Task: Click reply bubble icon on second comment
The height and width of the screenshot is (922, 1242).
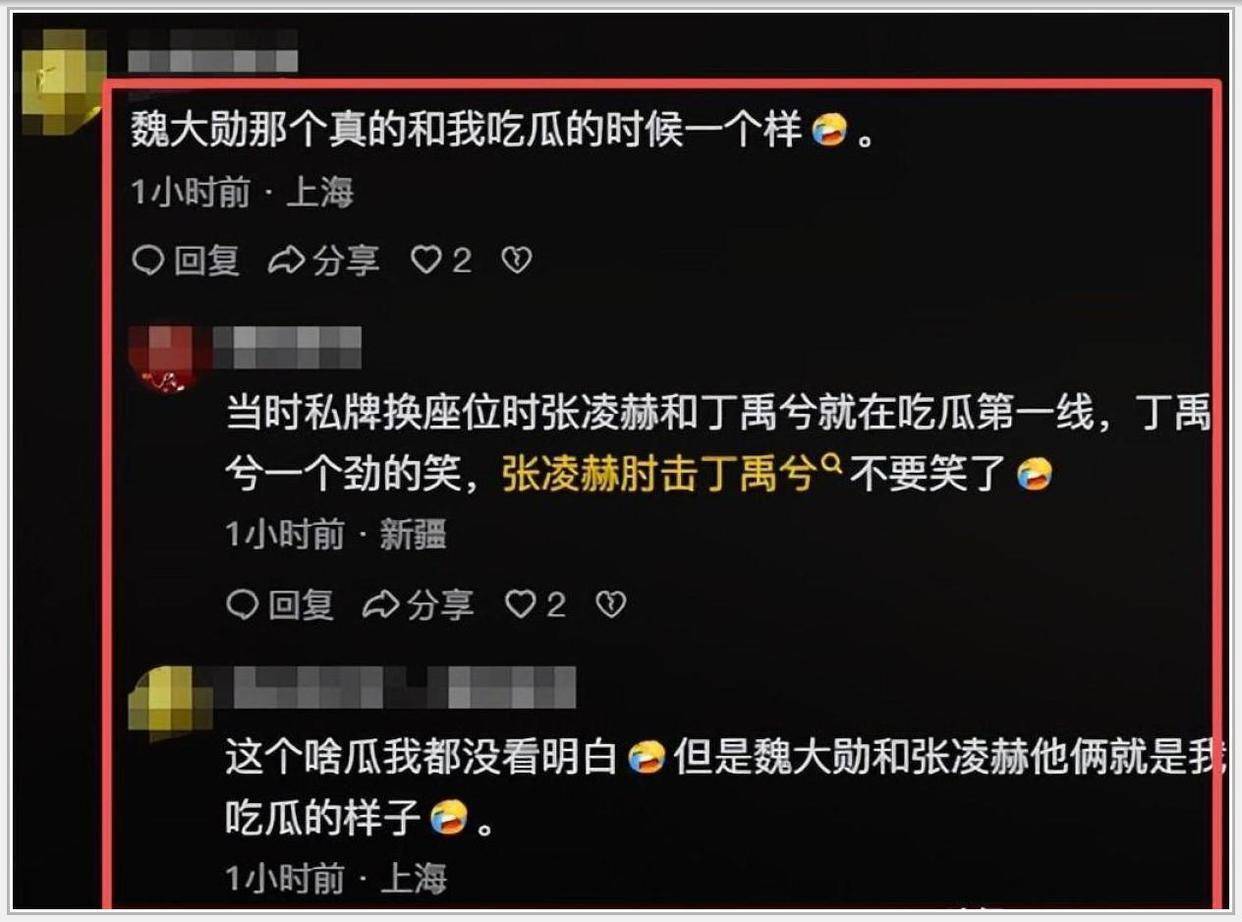Action: 243,604
